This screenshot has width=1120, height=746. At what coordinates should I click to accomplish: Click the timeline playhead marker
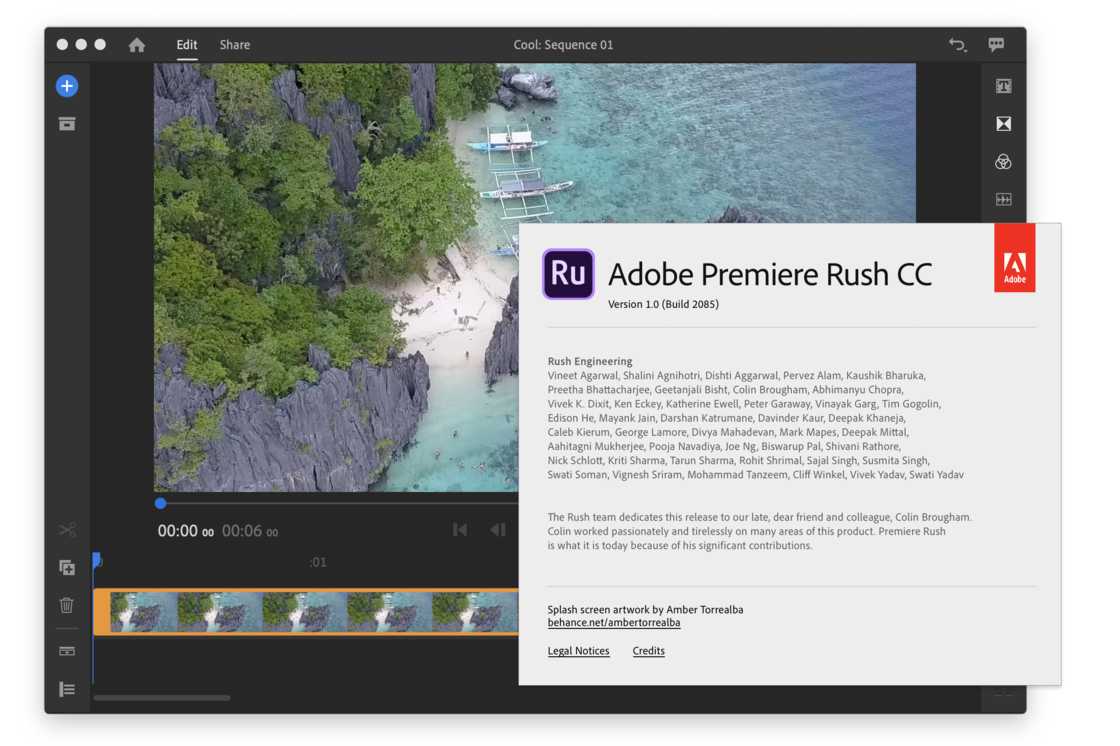96,560
